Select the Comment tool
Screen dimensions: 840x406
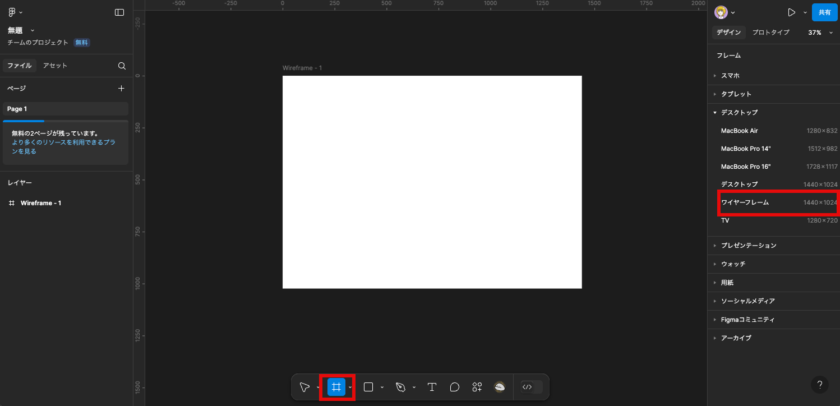point(454,387)
